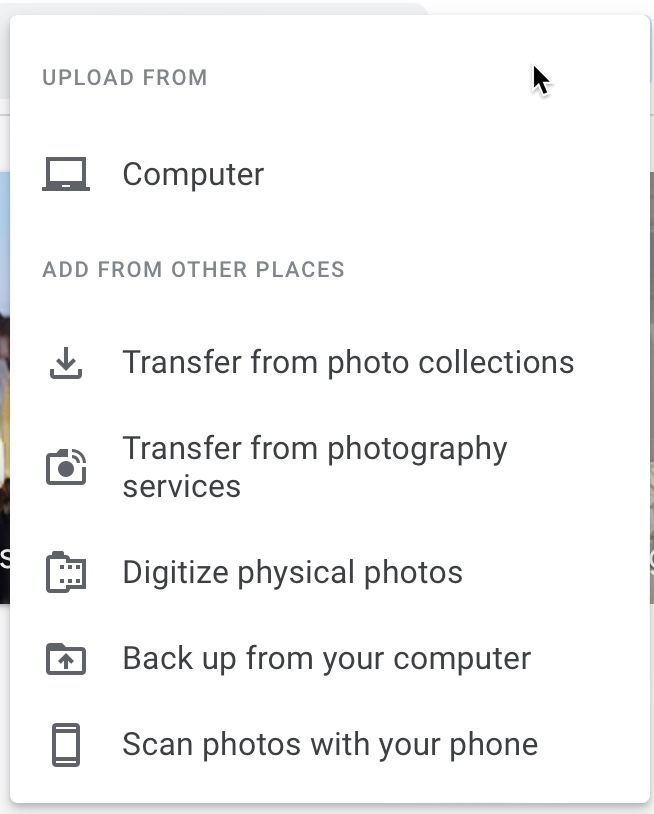The width and height of the screenshot is (654, 814).
Task: Click the photo sliver at the right edge
Action: (651, 387)
